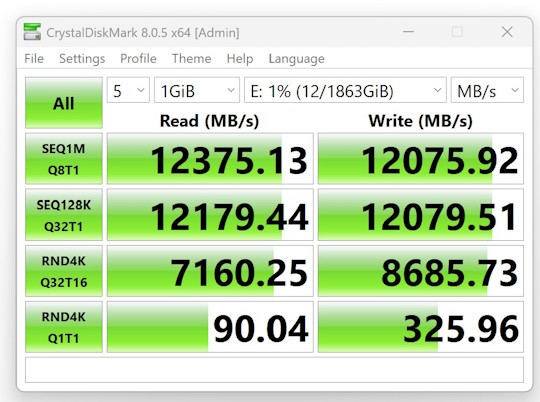Image resolution: width=540 pixels, height=402 pixels.
Task: Open the drive selector showing E: 1%
Action: tap(345, 90)
